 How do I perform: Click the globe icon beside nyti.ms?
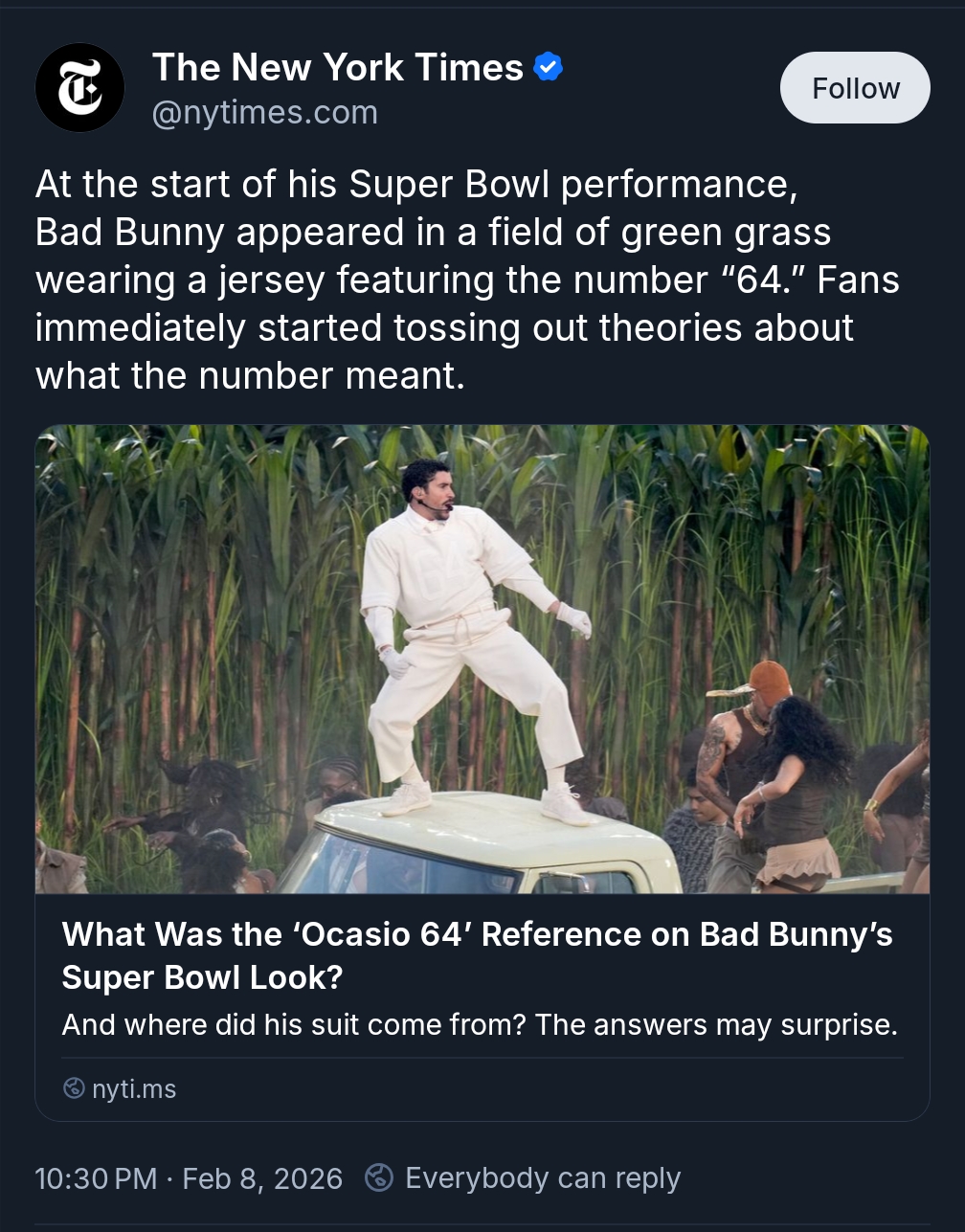(74, 1088)
